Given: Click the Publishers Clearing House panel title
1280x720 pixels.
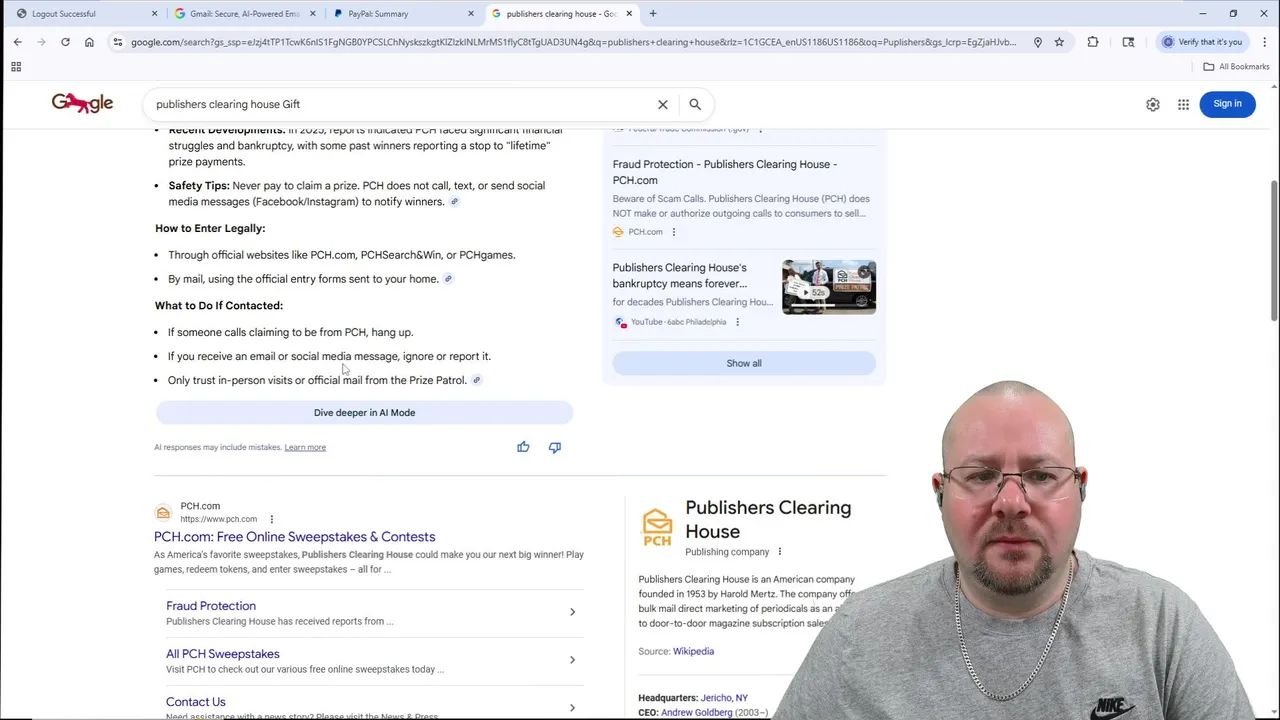Looking at the screenshot, I should [768, 519].
